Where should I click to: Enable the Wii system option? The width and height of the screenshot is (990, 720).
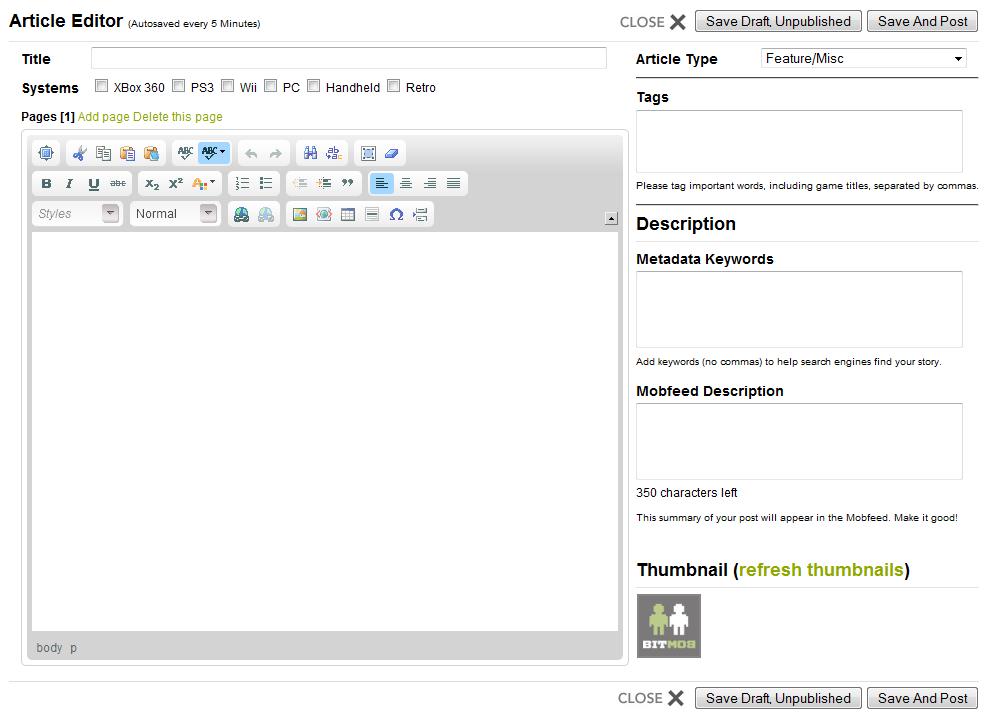point(227,86)
